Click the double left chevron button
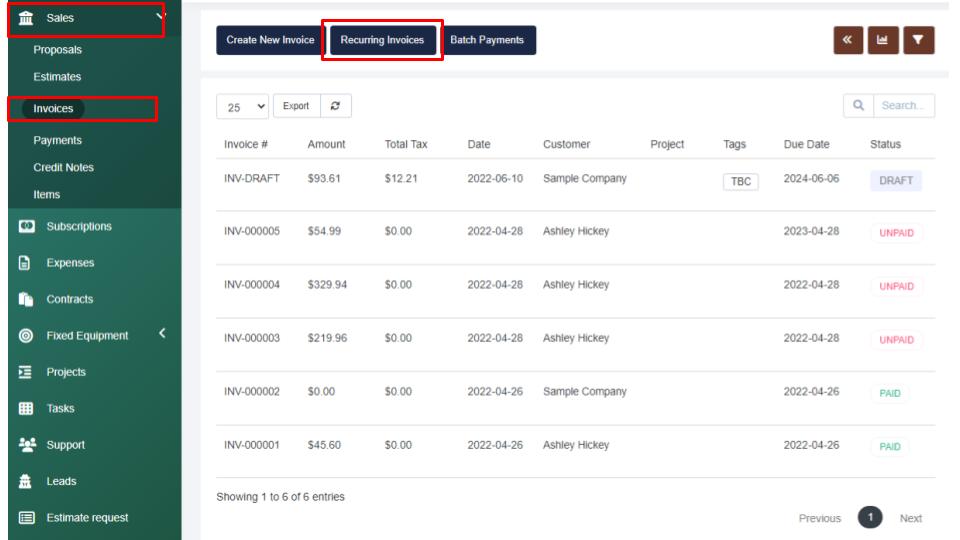This screenshot has height=540, width=960. click(847, 40)
